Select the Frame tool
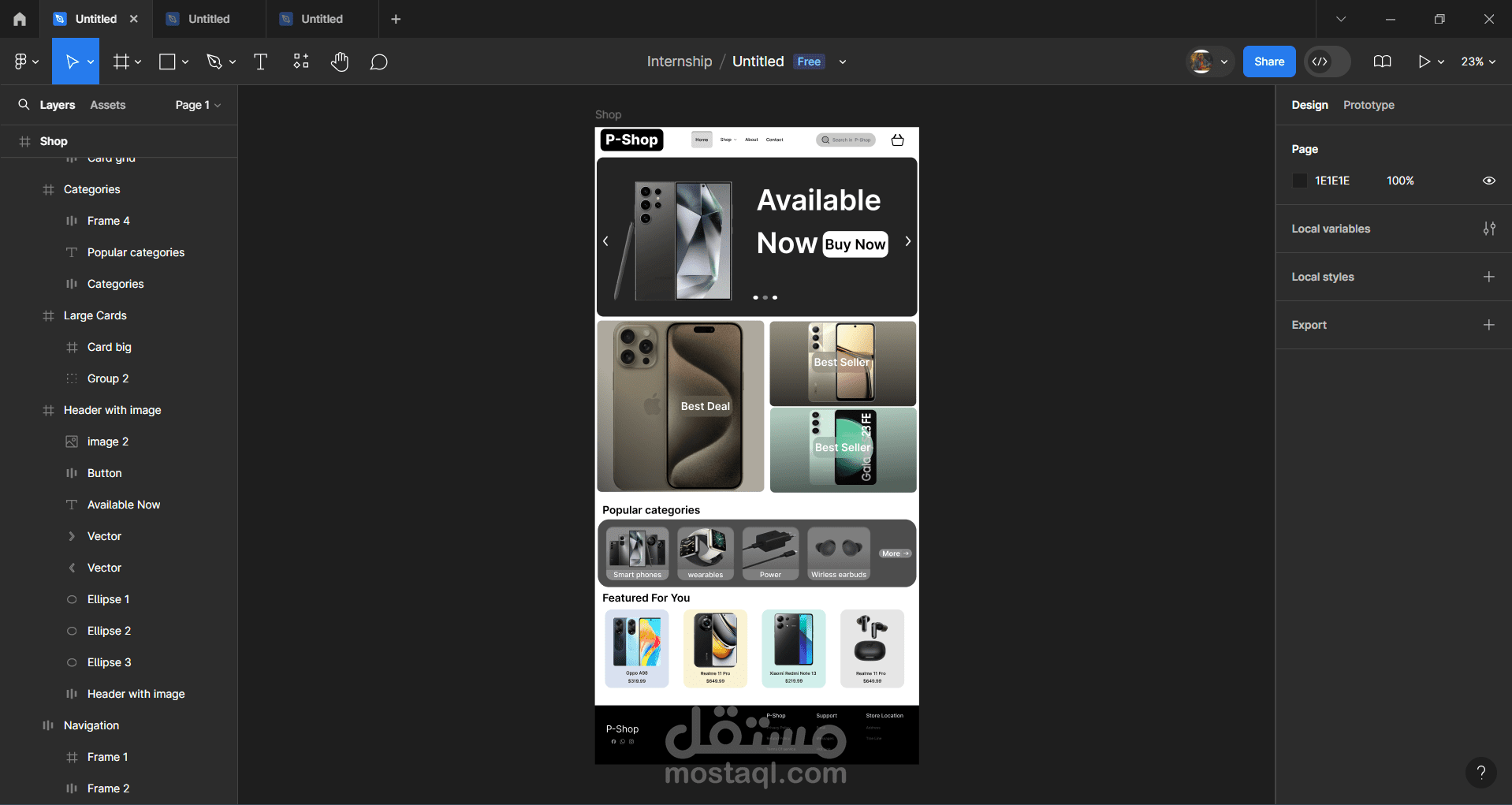 [121, 61]
